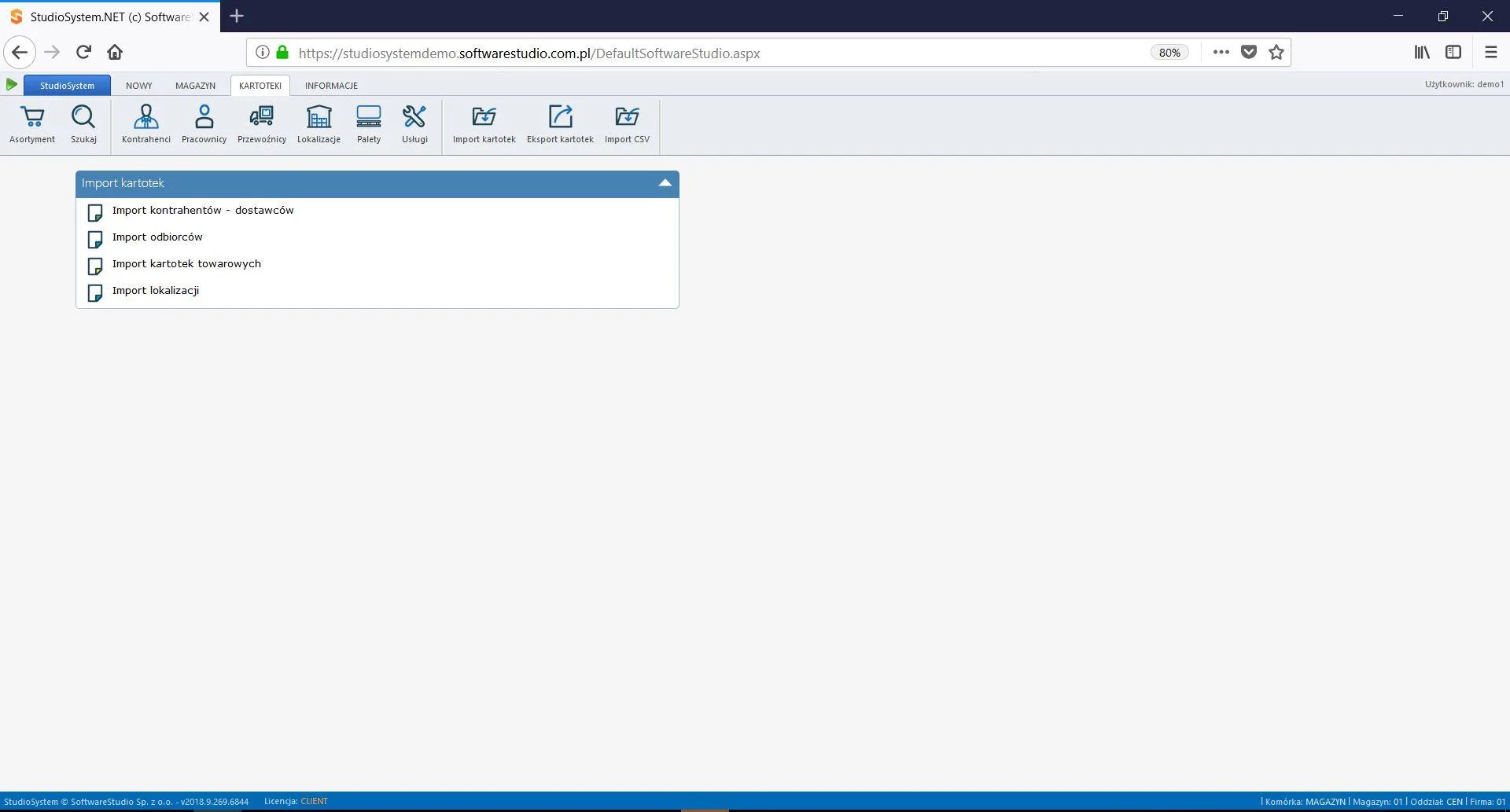Toggle the browser sidebar icon
The height and width of the screenshot is (812, 1510).
[1453, 52]
